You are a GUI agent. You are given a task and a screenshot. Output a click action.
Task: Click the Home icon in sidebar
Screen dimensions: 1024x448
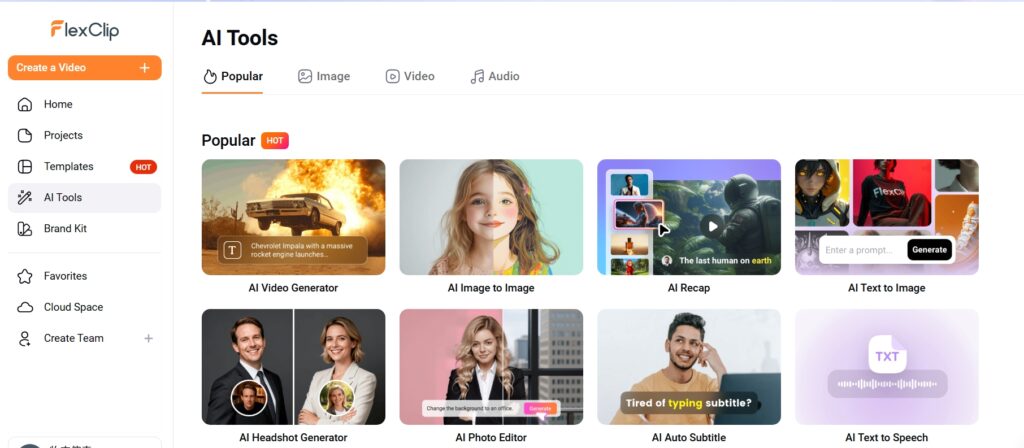[25, 104]
